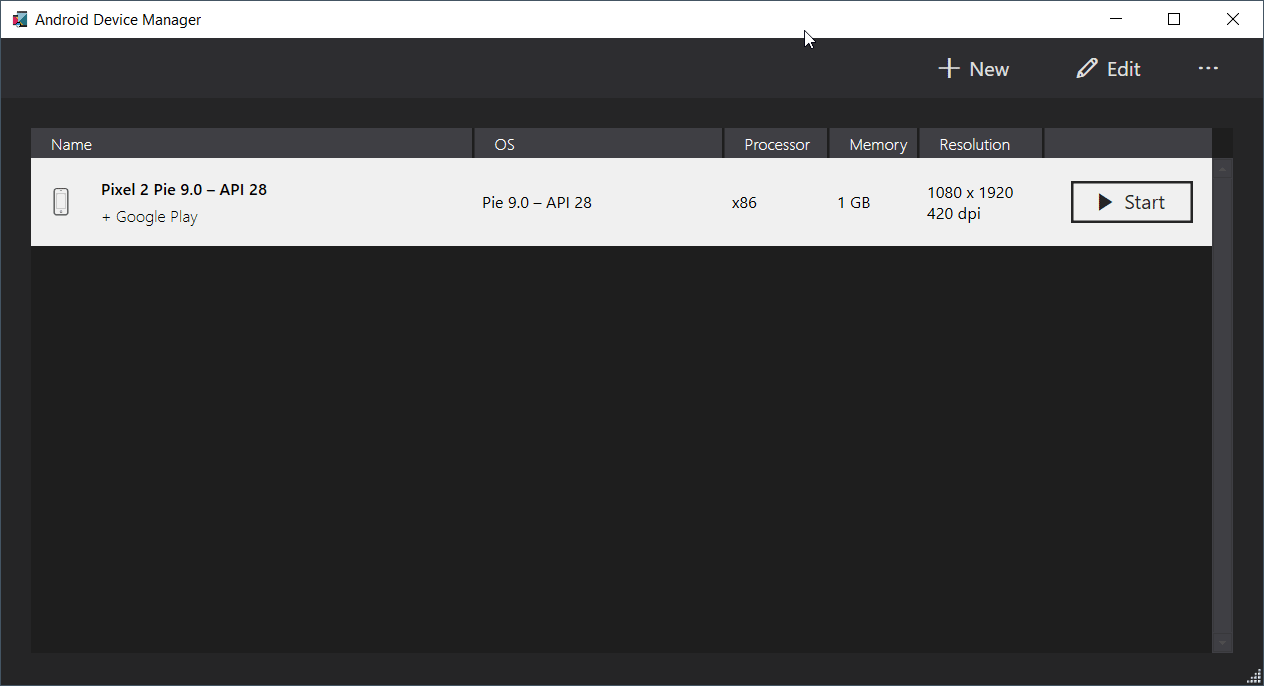This screenshot has height=686, width=1264.
Task: Click the Android Device Manager app icon
Action: pos(19,19)
